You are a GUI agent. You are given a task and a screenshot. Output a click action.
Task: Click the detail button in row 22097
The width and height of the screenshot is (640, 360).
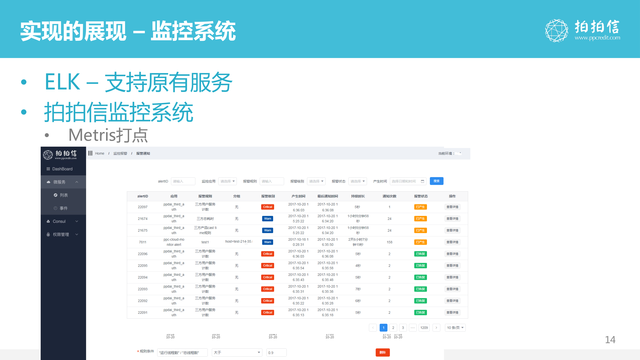tap(452, 207)
